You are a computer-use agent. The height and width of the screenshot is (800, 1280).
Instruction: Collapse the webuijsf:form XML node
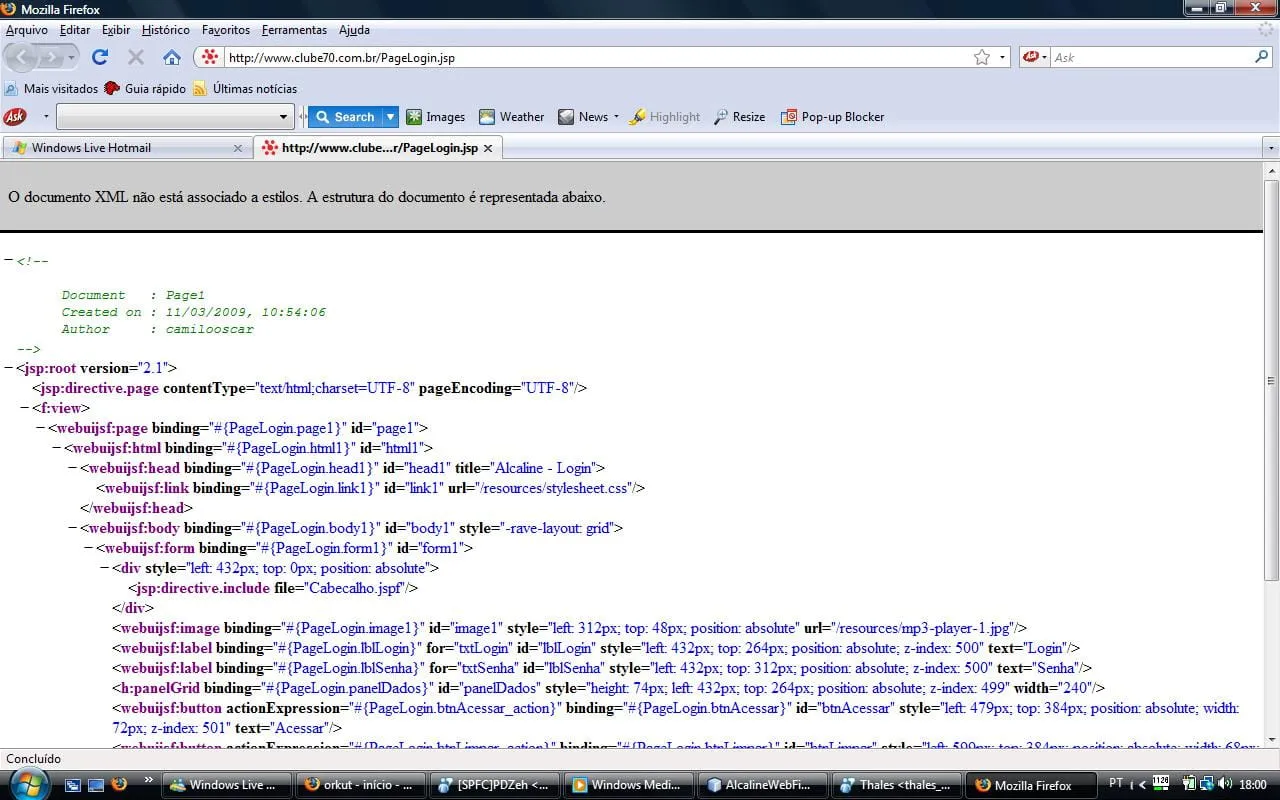(x=89, y=548)
